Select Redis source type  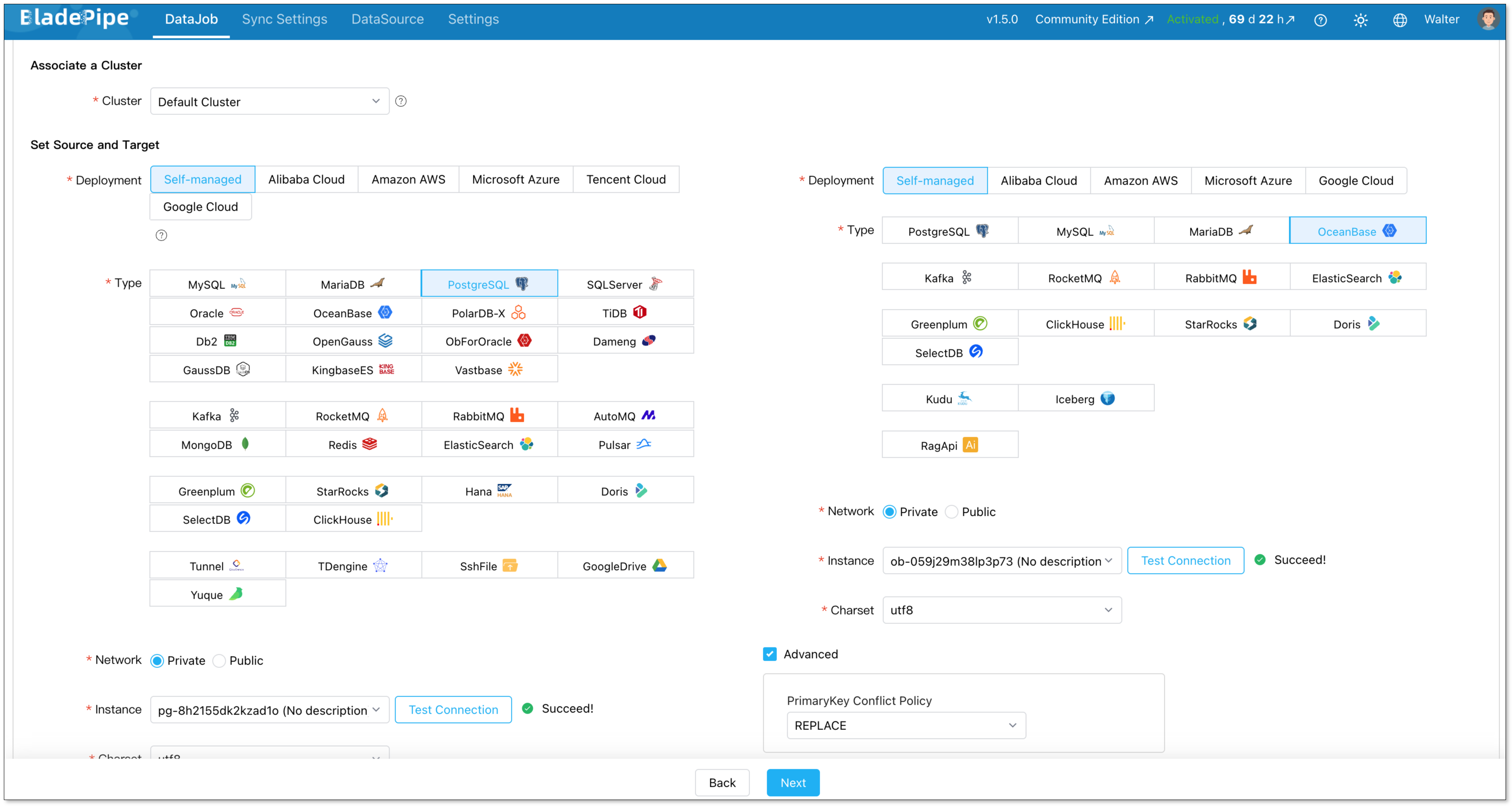click(353, 444)
